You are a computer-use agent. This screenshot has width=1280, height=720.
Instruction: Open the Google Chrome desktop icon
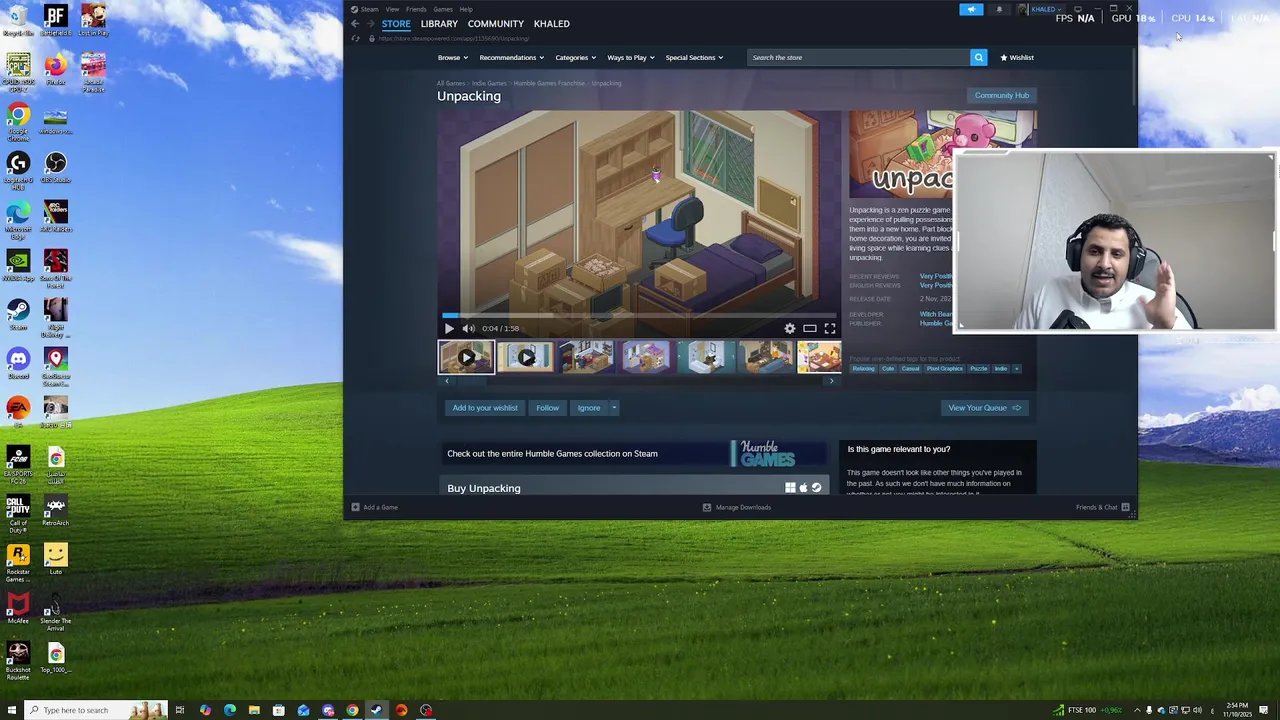point(18,120)
